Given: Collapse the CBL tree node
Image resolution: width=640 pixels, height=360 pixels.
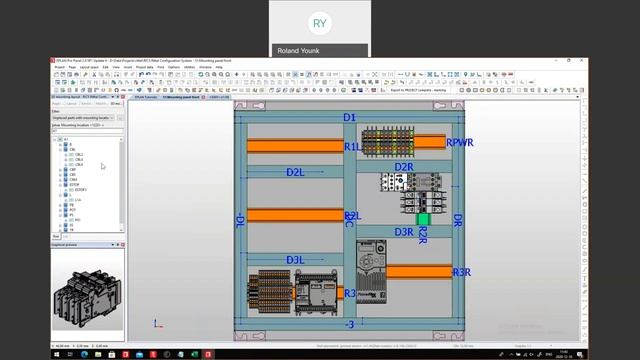Looking at the screenshot, I should coord(60,150).
